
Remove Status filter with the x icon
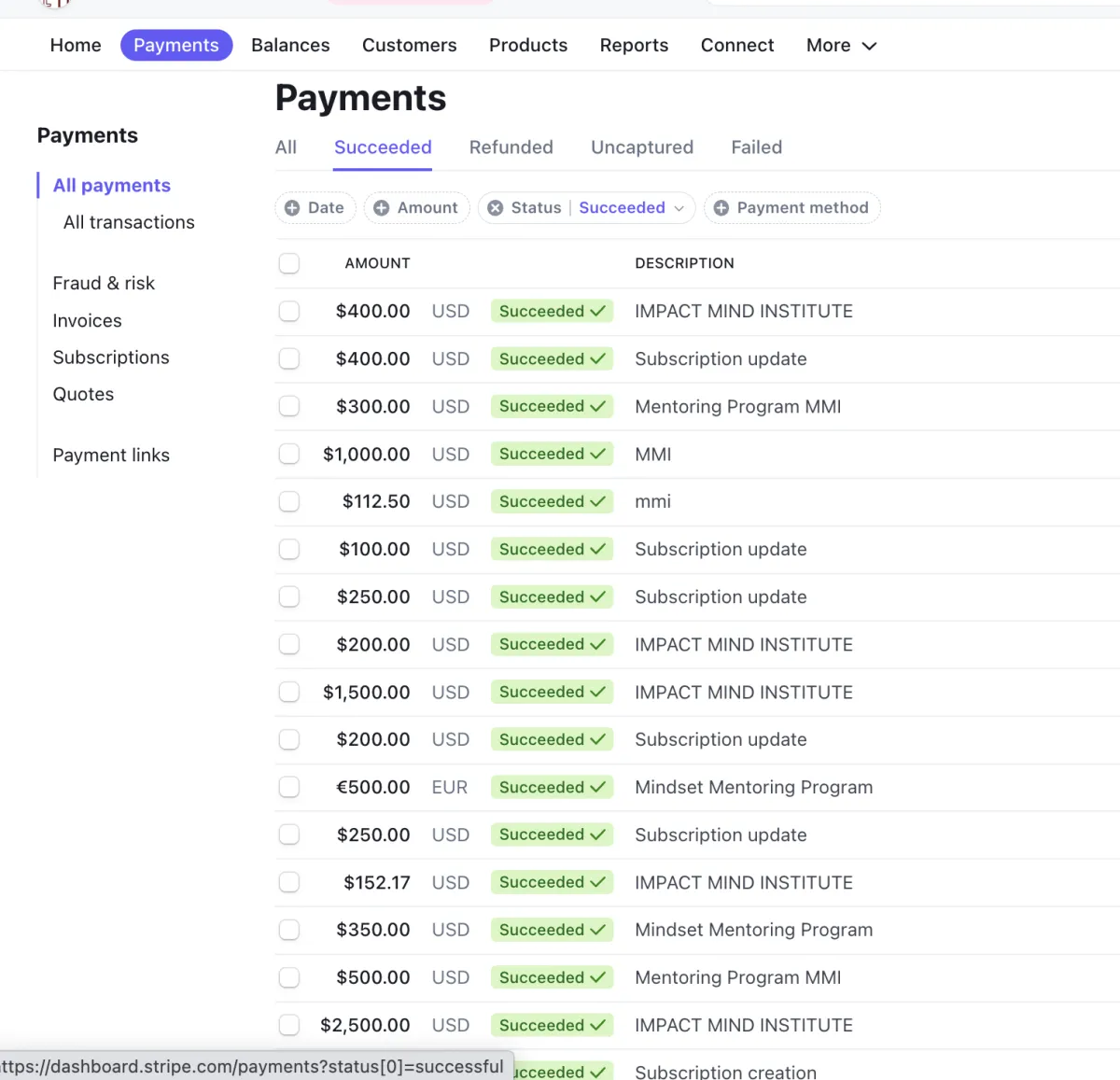pos(496,208)
